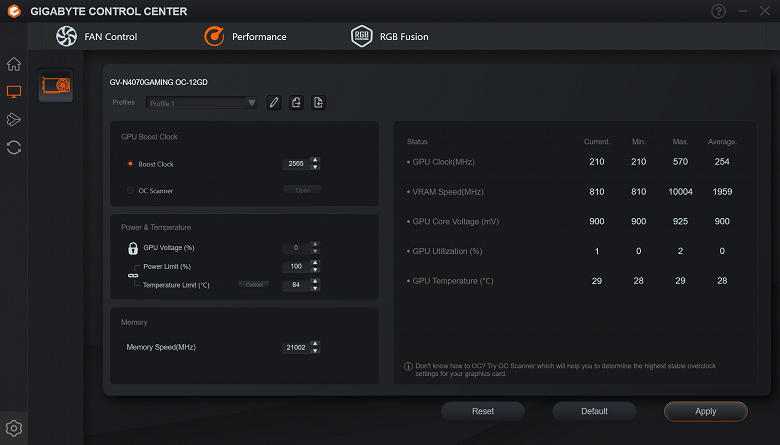Click the graphics card thumbnail
The image size is (780, 445).
coord(56,85)
